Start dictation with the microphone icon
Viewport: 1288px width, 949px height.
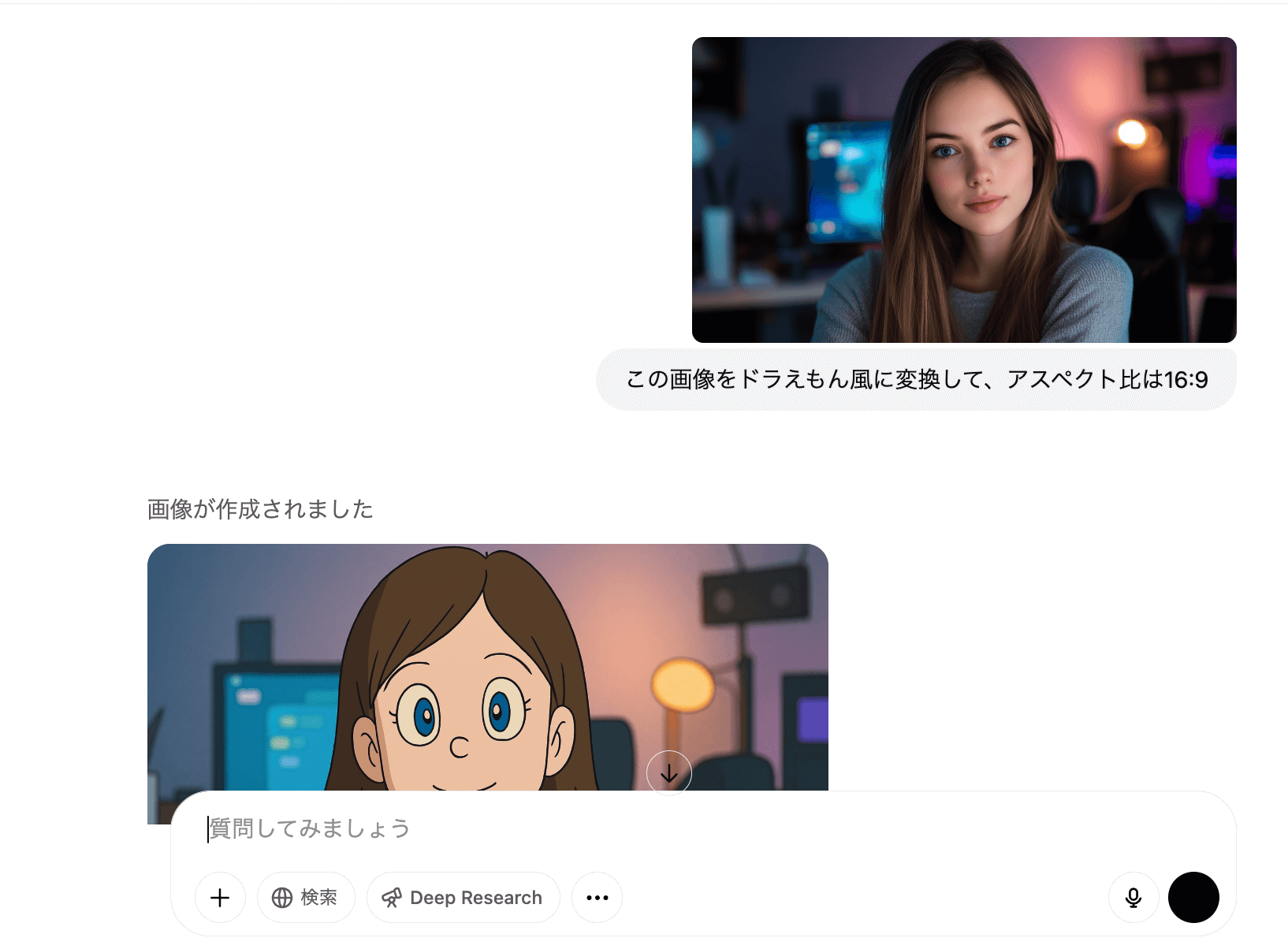point(1133,898)
